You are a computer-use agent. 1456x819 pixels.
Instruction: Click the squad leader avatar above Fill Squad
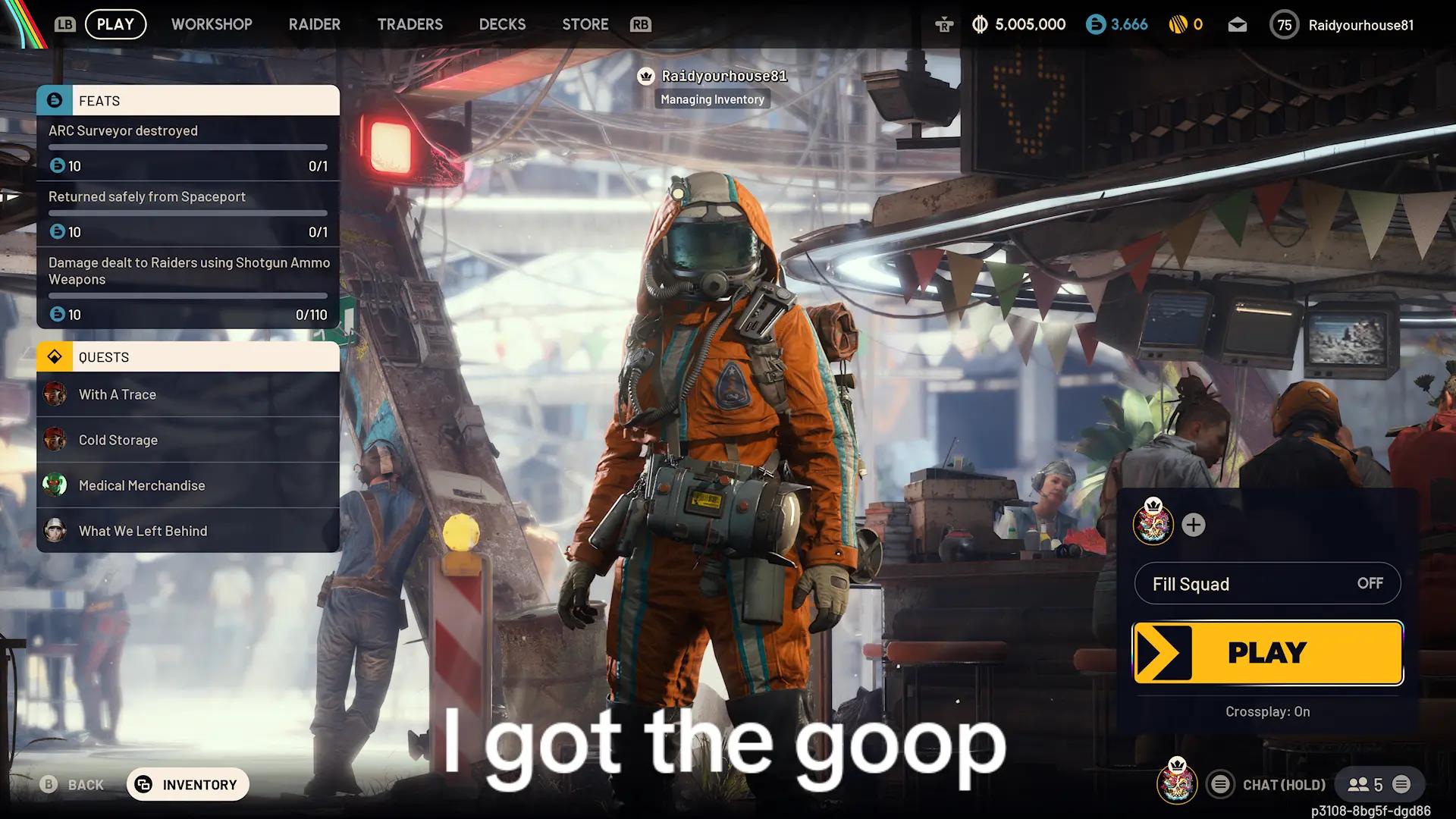click(x=1153, y=523)
